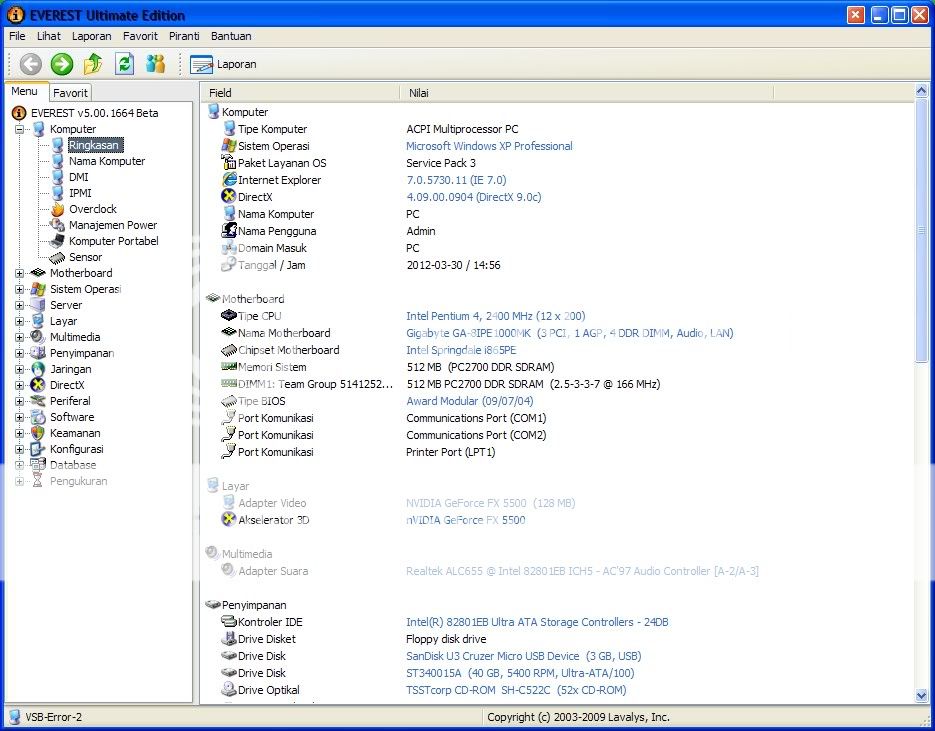Click the Nama Pengguna user icon

[229, 230]
